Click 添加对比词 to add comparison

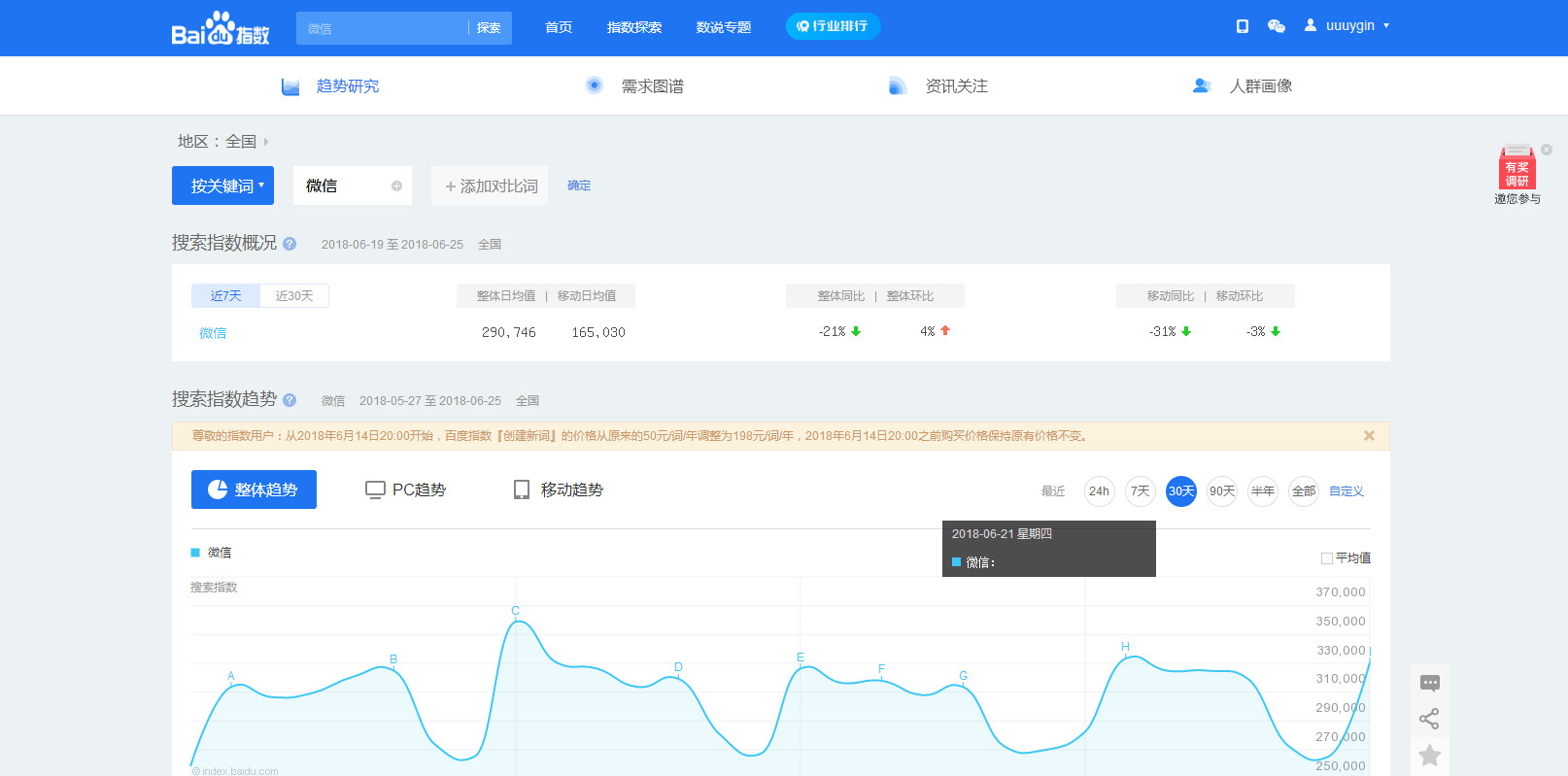491,186
